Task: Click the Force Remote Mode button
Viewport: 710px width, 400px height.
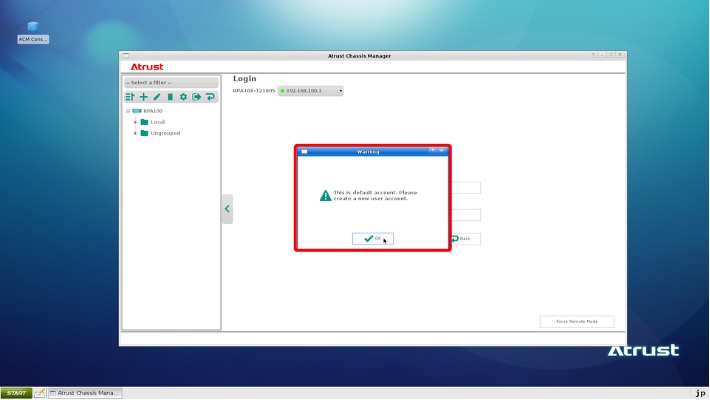Action: click(577, 321)
